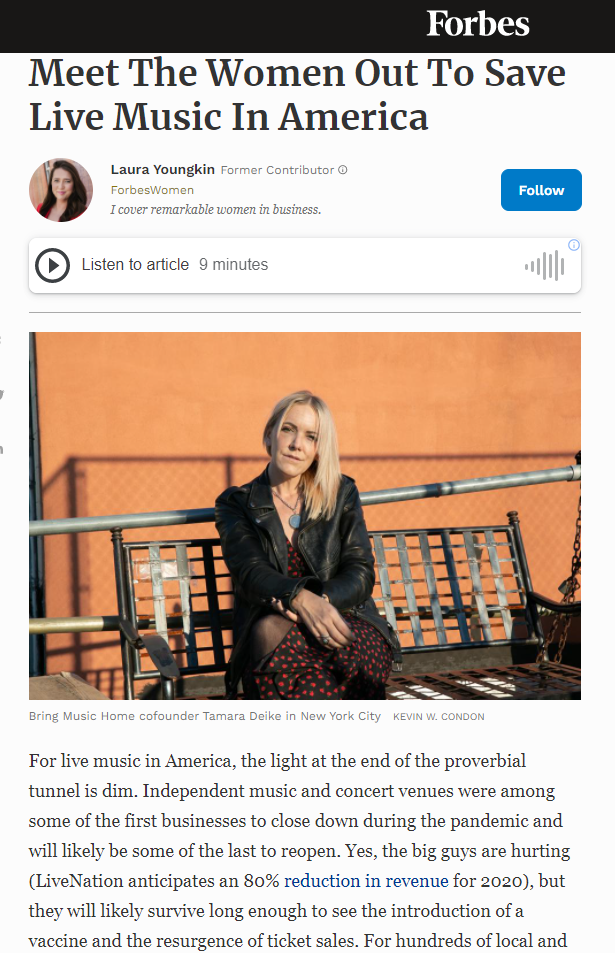Image resolution: width=615 pixels, height=953 pixels.
Task: Click the article headline about live music
Action: (x=297, y=95)
